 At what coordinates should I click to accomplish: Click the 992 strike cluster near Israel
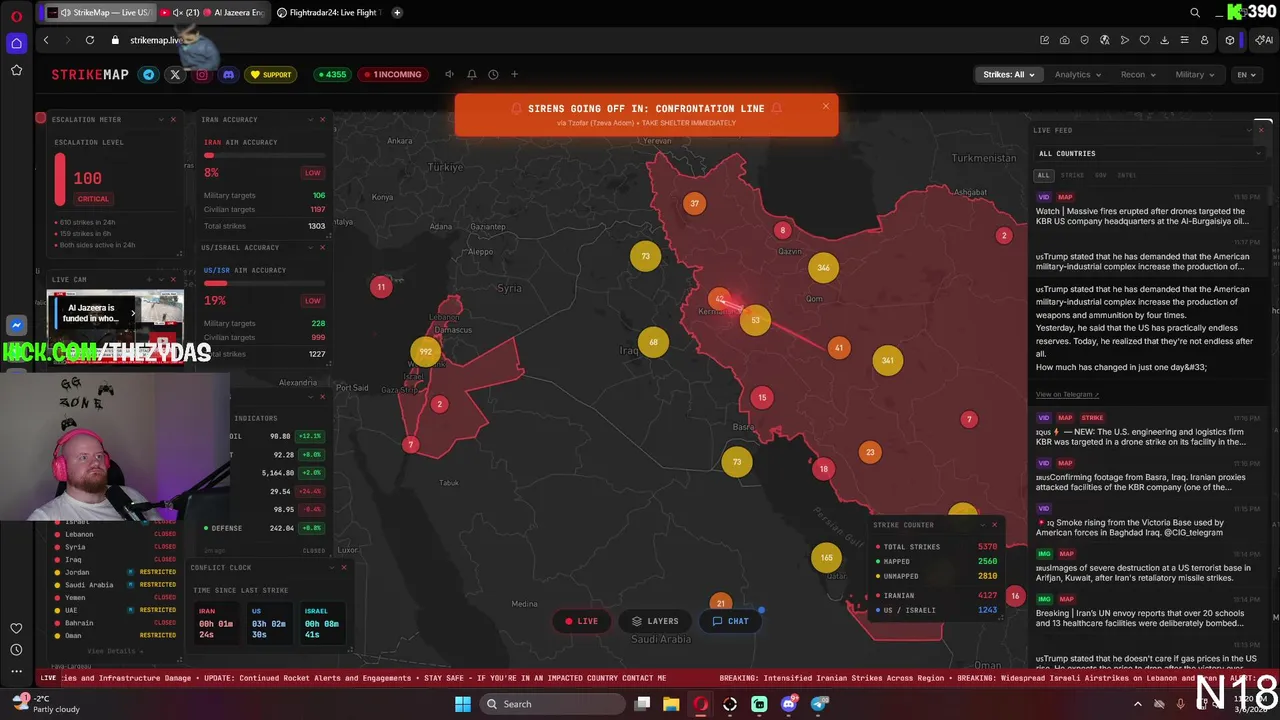(426, 351)
